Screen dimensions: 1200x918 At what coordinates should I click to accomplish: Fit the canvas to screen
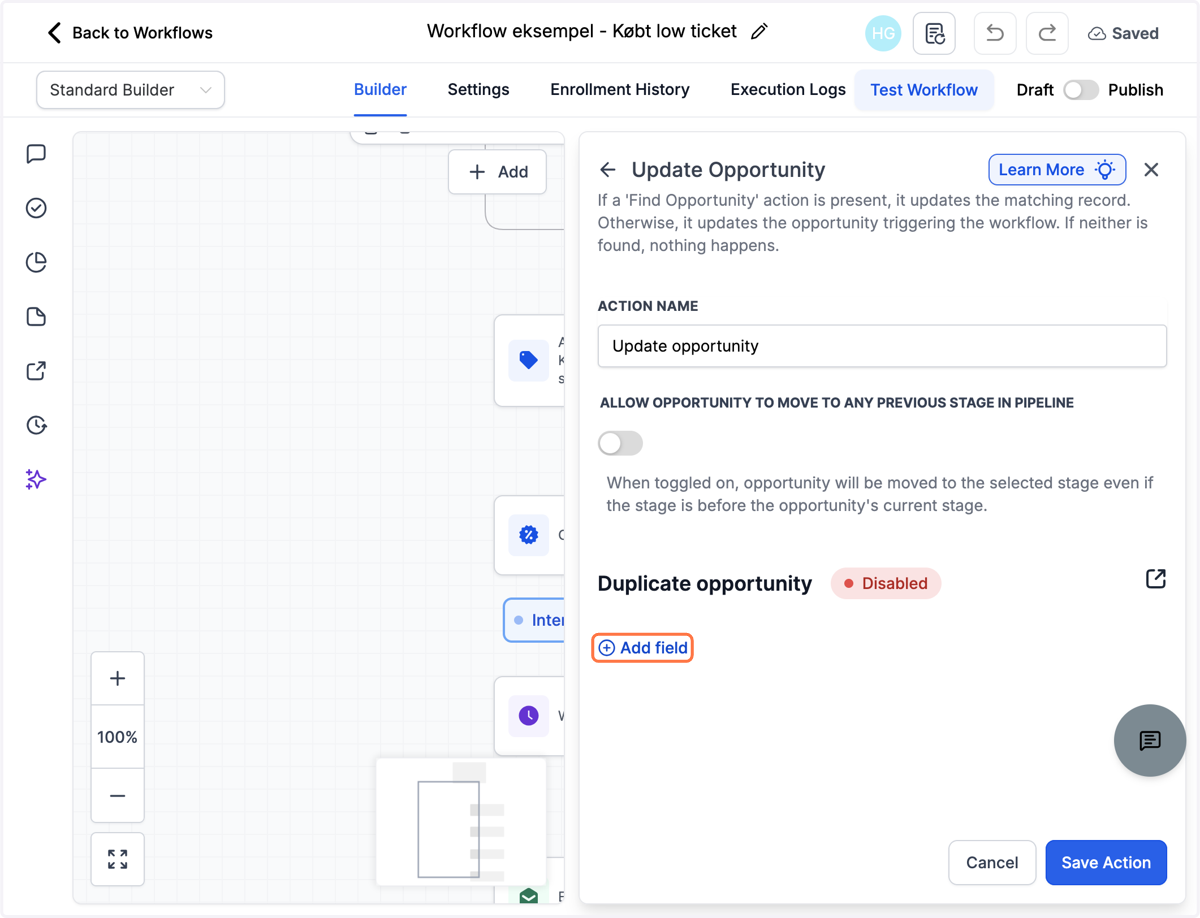[x=117, y=859]
